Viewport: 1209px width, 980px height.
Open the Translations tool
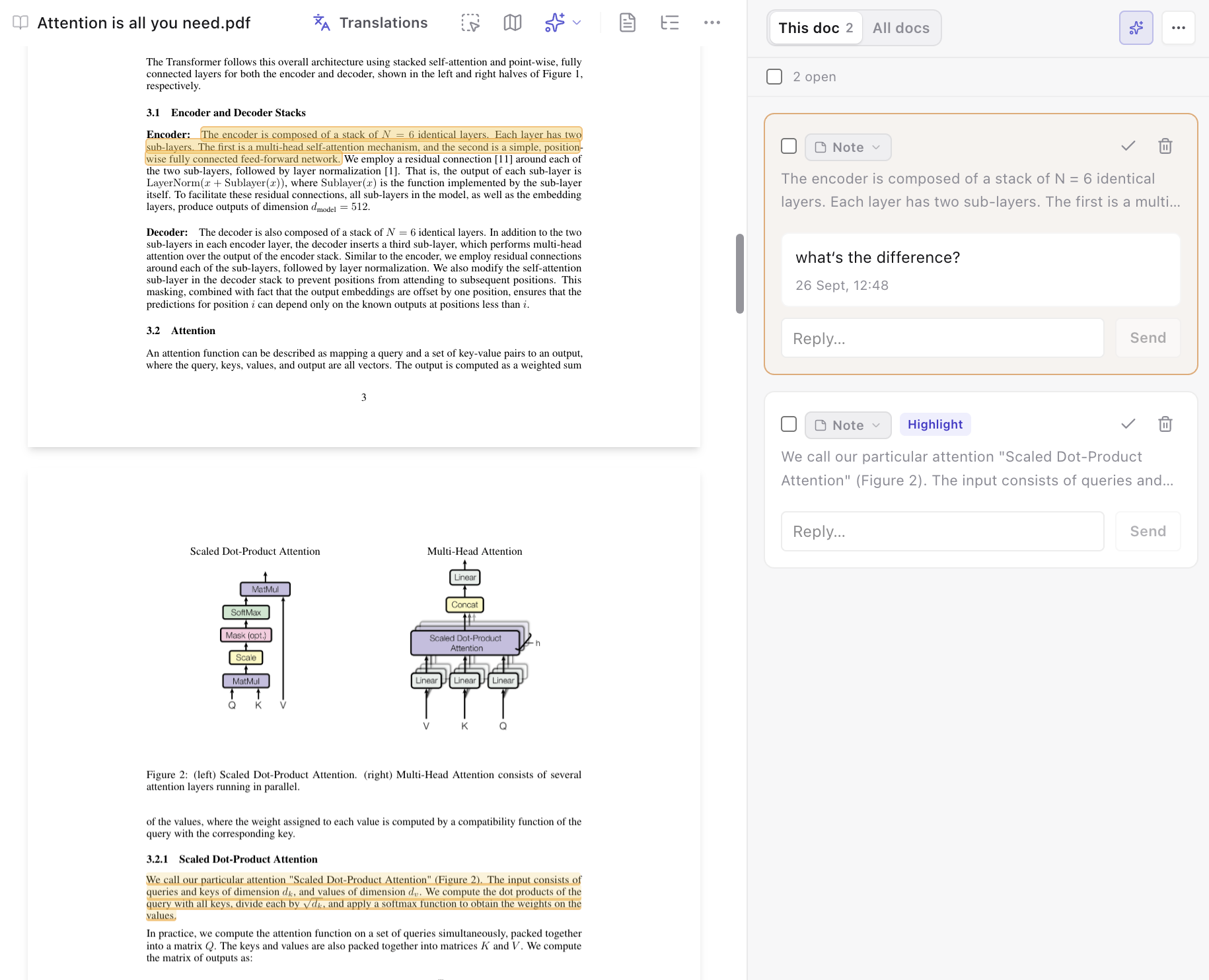(370, 23)
